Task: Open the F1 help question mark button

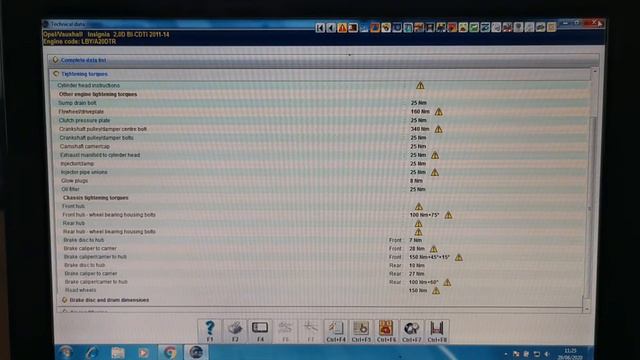Action: (x=210, y=331)
